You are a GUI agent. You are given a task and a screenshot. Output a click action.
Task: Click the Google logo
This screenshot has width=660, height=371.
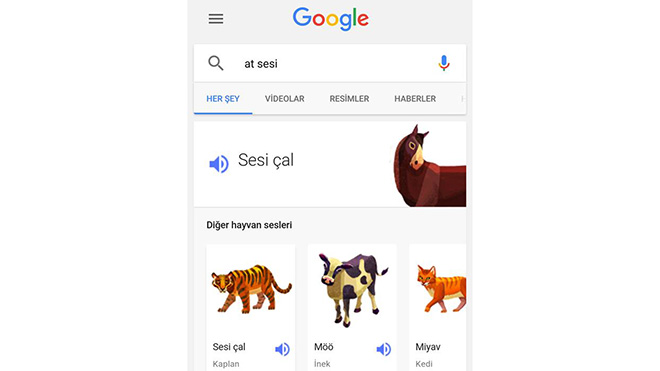(x=331, y=19)
